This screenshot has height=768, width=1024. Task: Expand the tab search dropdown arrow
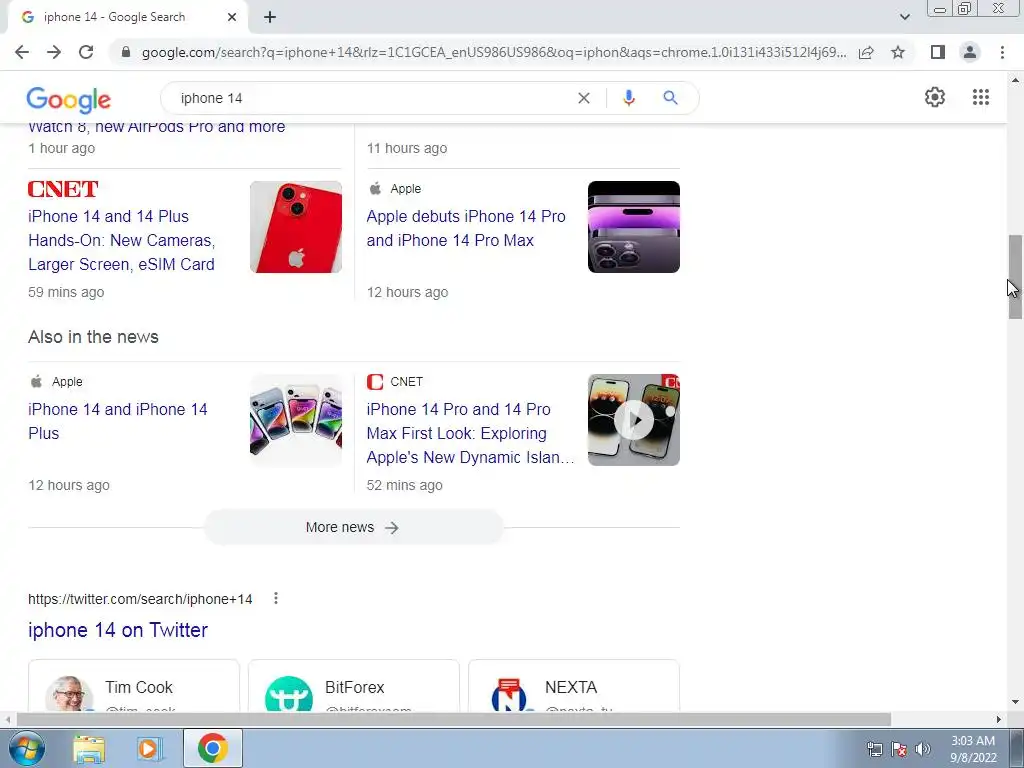pyautogui.click(x=904, y=17)
